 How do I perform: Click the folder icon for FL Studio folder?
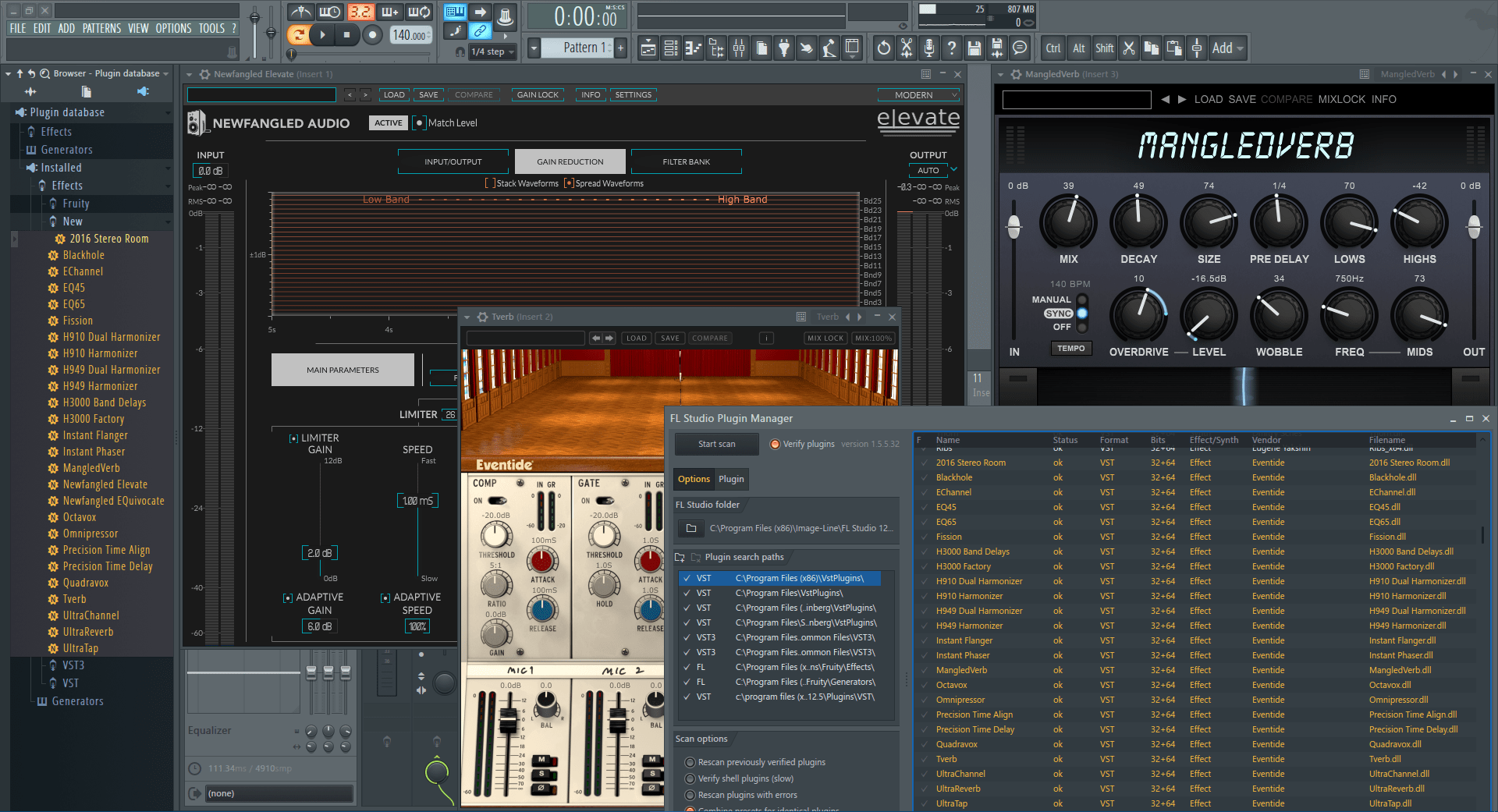[x=690, y=528]
